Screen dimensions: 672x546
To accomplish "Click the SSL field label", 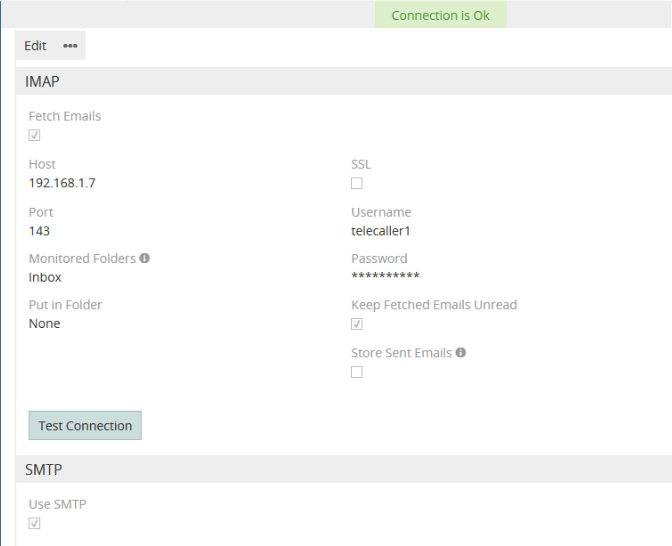I will (x=361, y=164).
